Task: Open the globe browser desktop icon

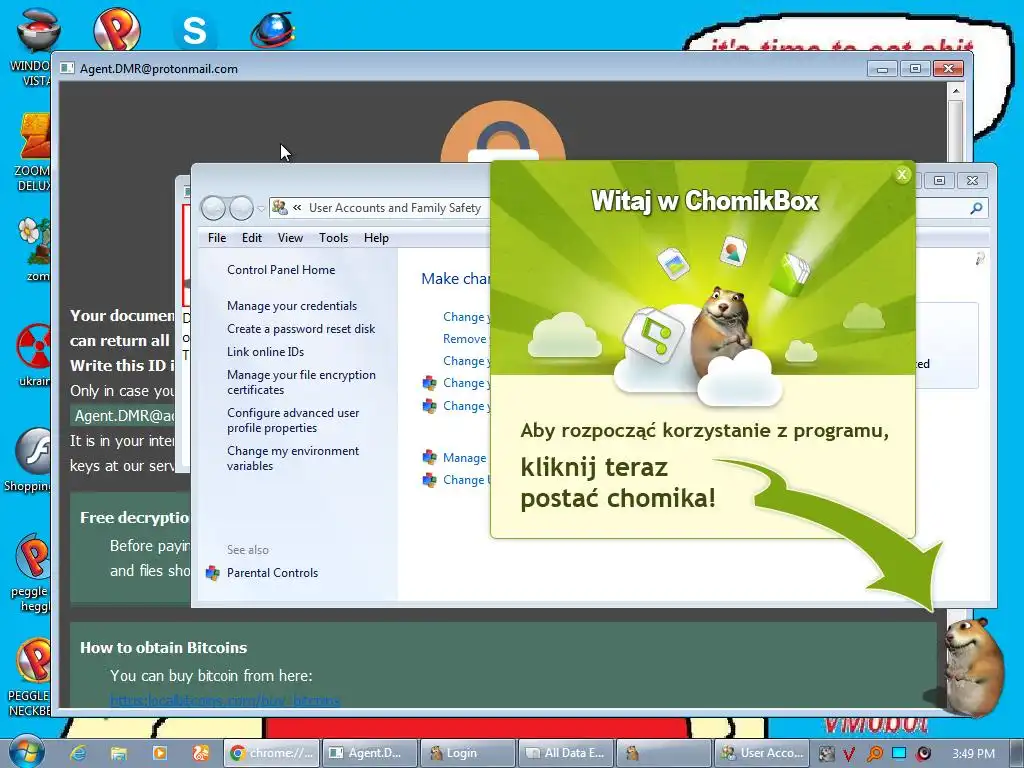Action: click(x=273, y=30)
